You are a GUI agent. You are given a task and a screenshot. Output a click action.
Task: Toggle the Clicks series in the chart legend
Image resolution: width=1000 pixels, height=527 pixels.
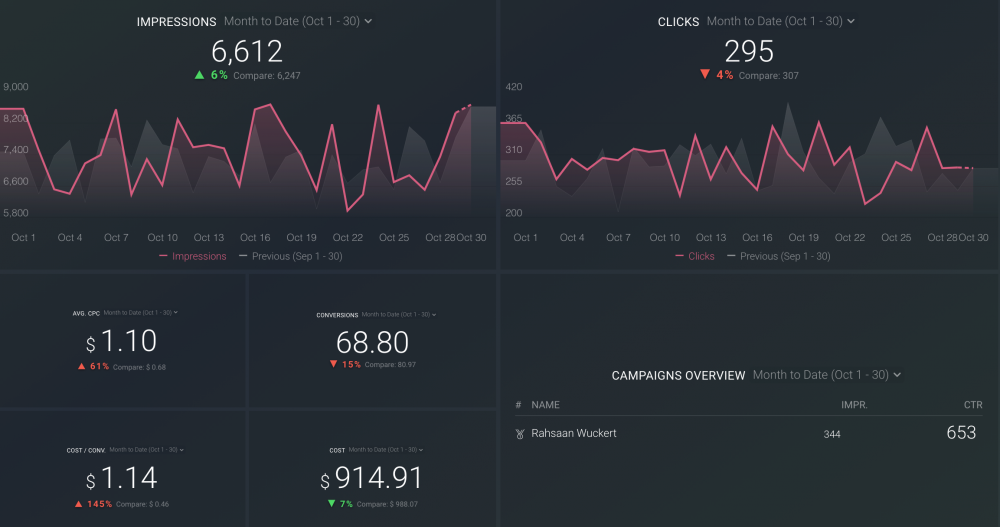pyautogui.click(x=695, y=256)
